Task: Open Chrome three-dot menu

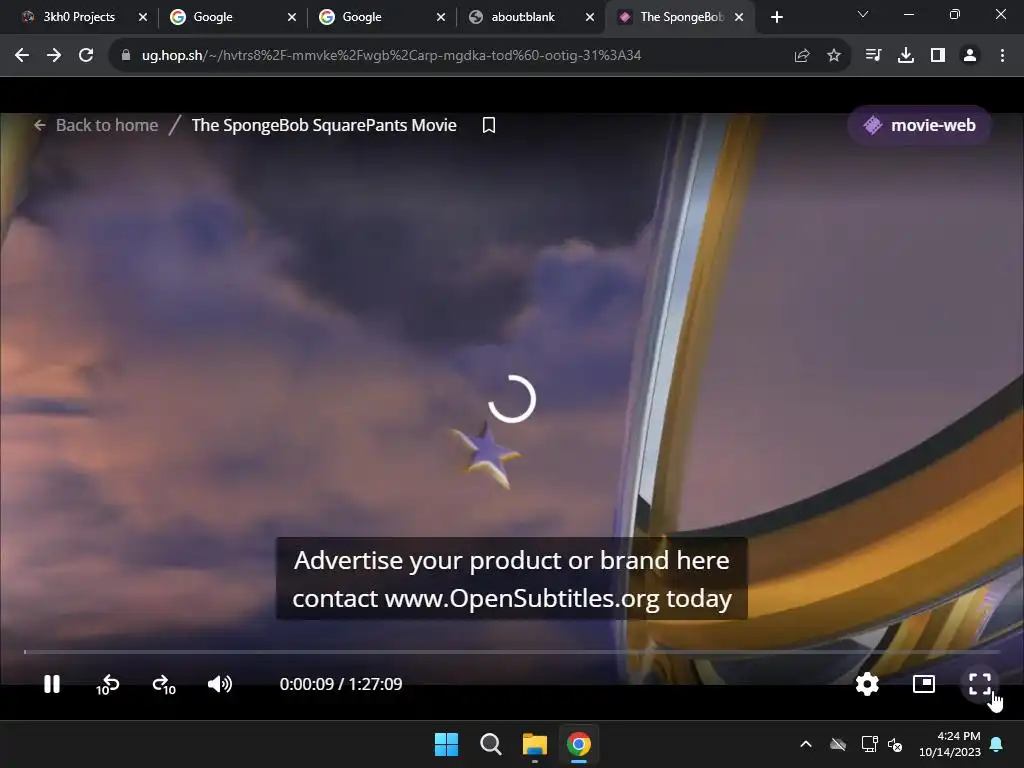Action: 1002,55
